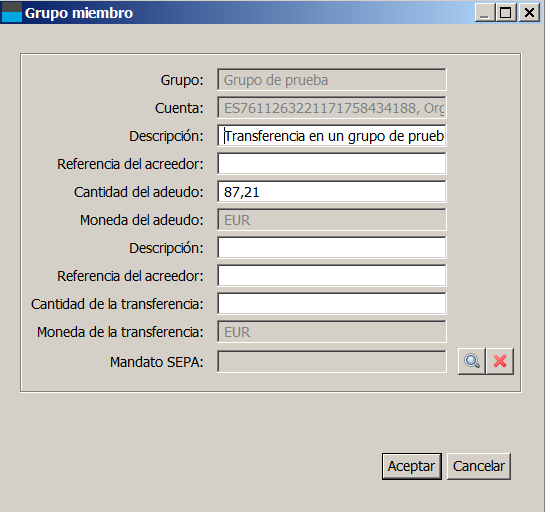Minimize the Grupo miembro dialog
The width and height of the screenshot is (545, 512).
[x=485, y=13]
